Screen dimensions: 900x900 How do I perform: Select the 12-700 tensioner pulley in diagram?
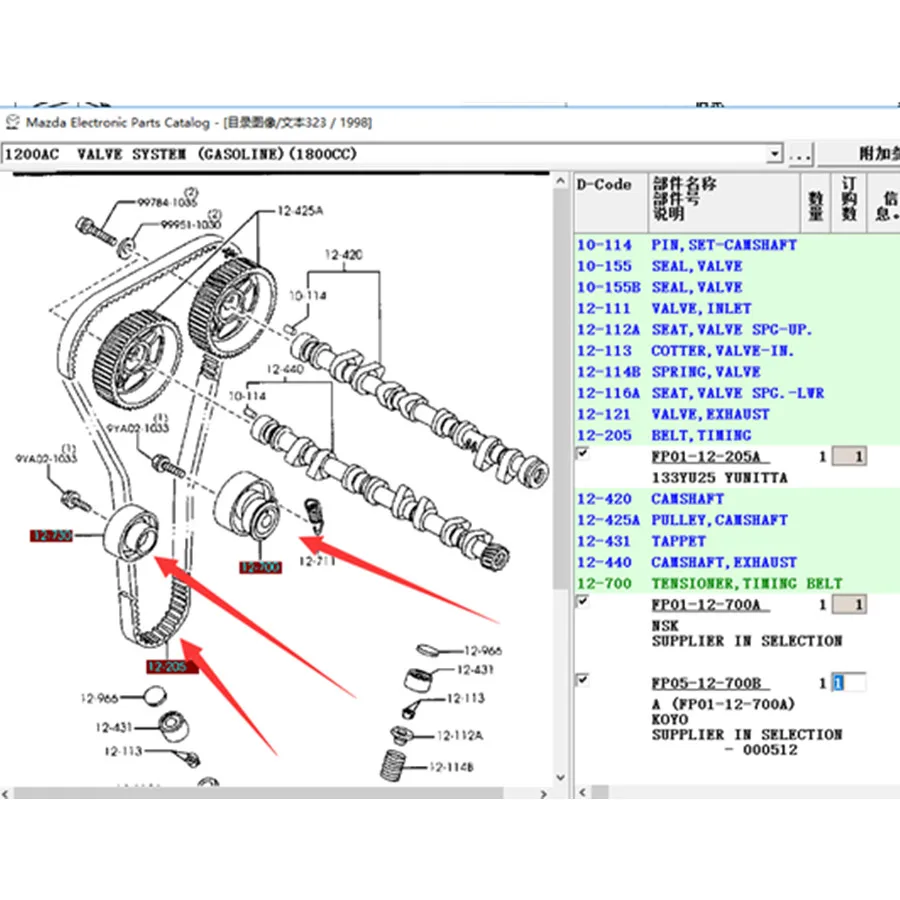pyautogui.click(x=251, y=507)
